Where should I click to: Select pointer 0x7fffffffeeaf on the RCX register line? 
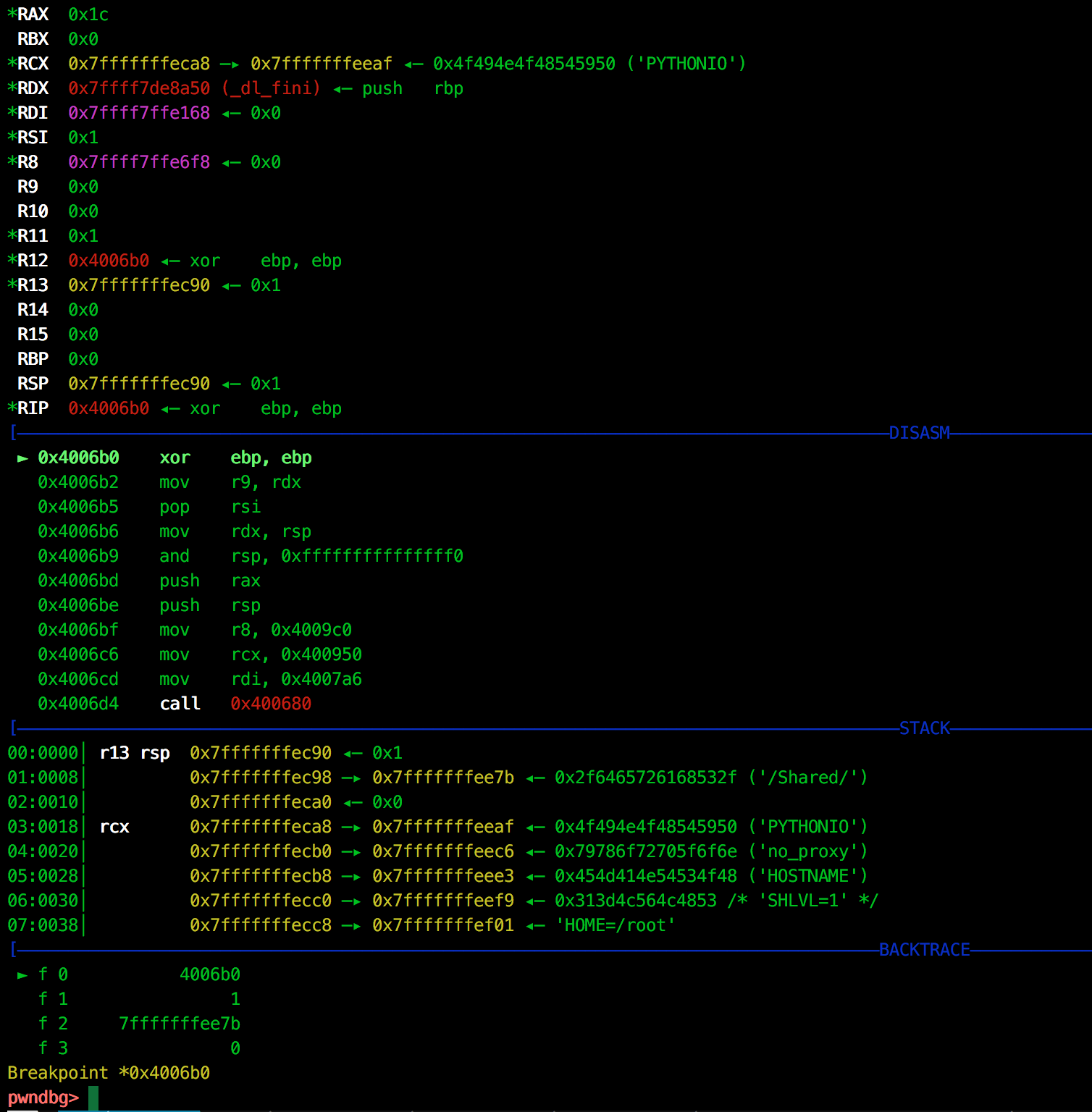click(x=322, y=64)
